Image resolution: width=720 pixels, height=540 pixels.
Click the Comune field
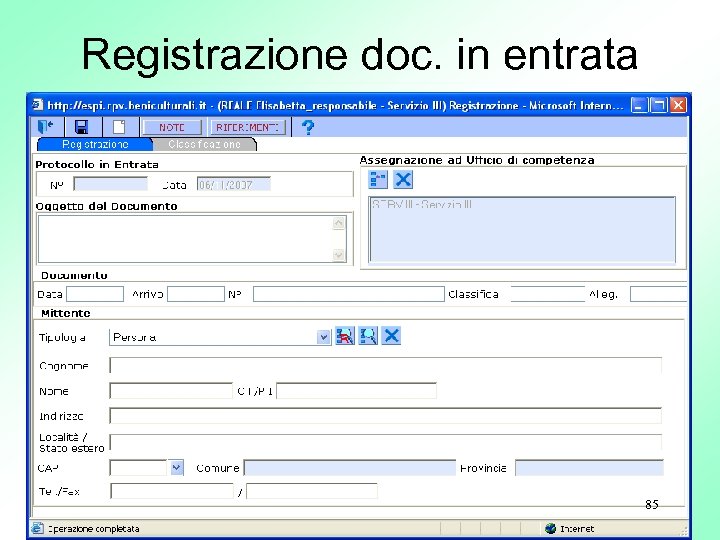click(350, 468)
